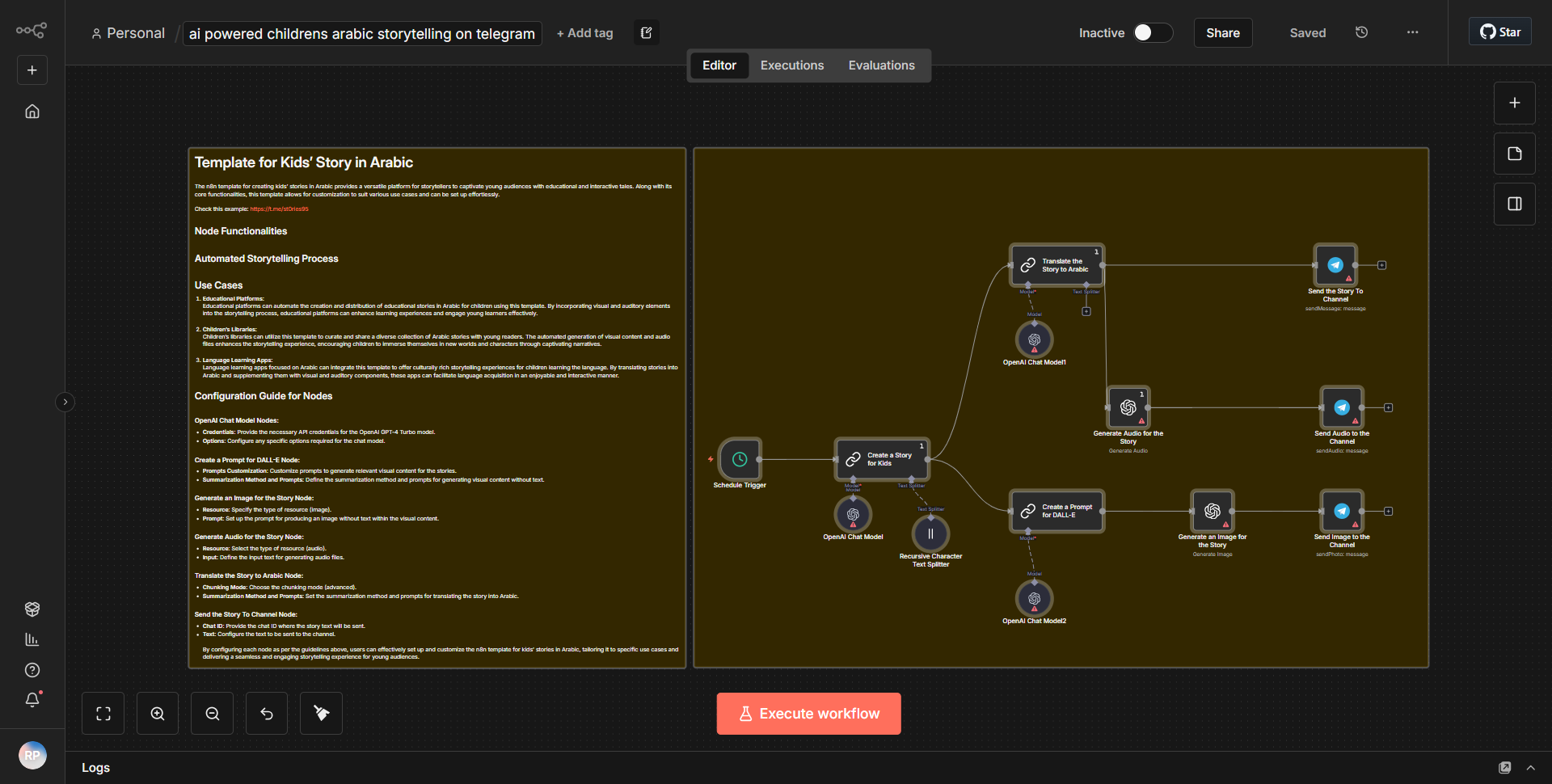Select the Send Image to the Channel node
The width and height of the screenshot is (1552, 784).
click(1342, 511)
